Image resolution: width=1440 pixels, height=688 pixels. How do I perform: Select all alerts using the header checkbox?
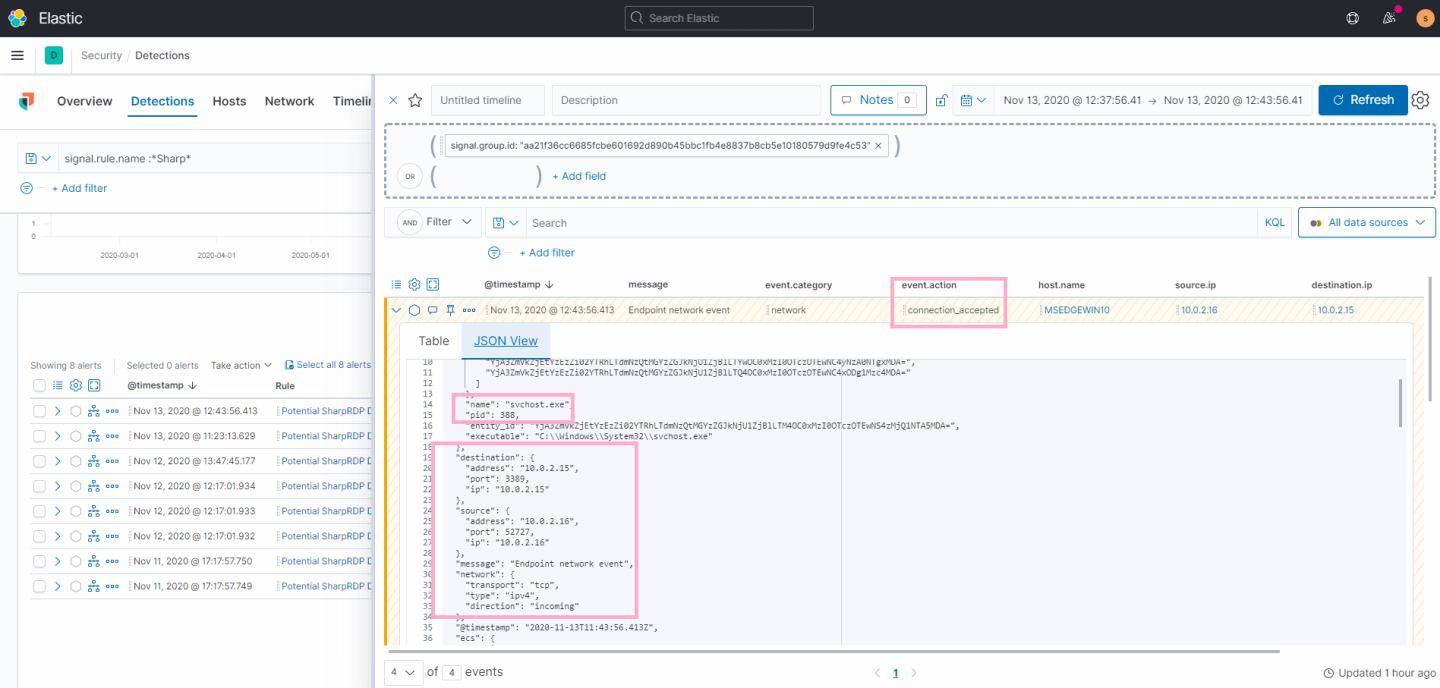click(x=40, y=385)
